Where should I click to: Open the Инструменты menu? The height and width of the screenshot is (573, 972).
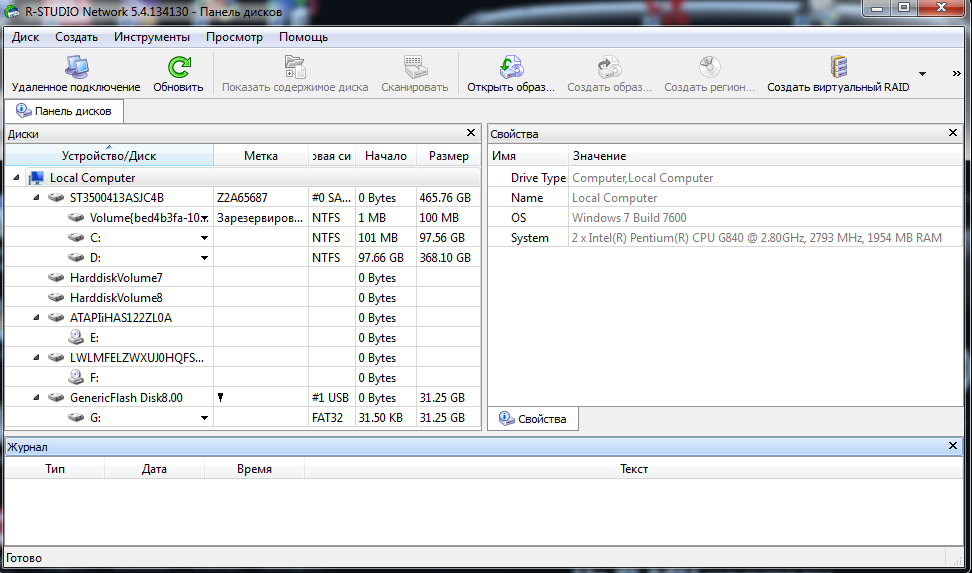click(152, 37)
